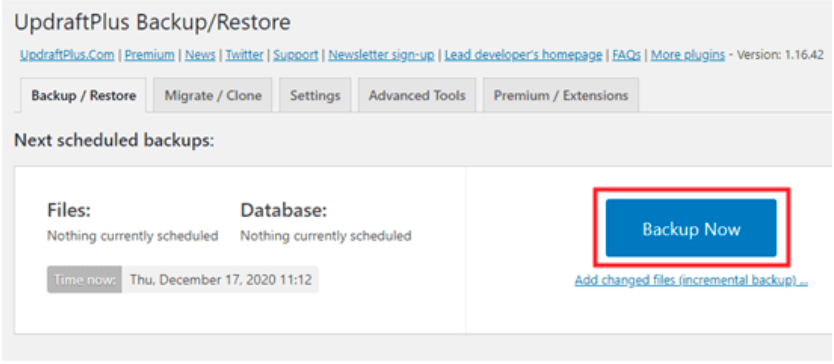Click Nothing currently scheduled under Database
The image size is (834, 364).
click(326, 236)
